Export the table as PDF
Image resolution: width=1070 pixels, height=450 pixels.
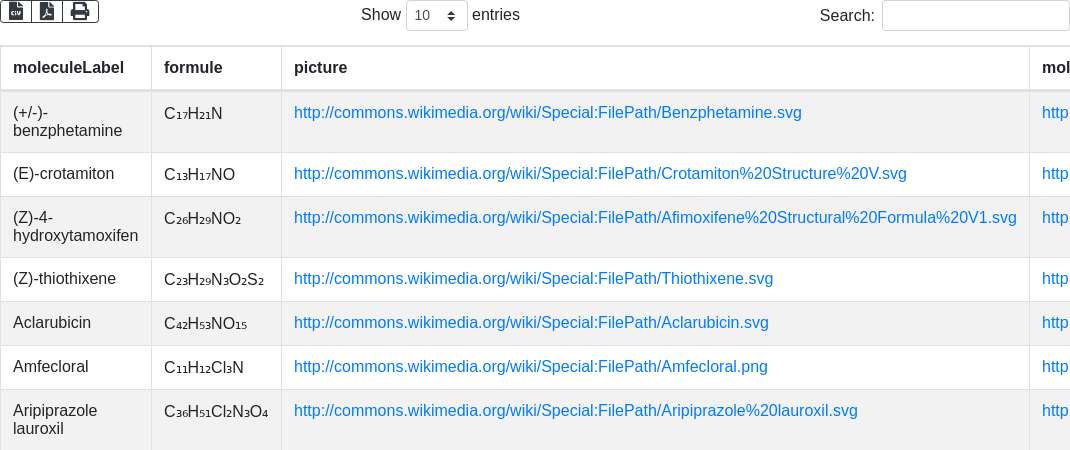(x=47, y=11)
